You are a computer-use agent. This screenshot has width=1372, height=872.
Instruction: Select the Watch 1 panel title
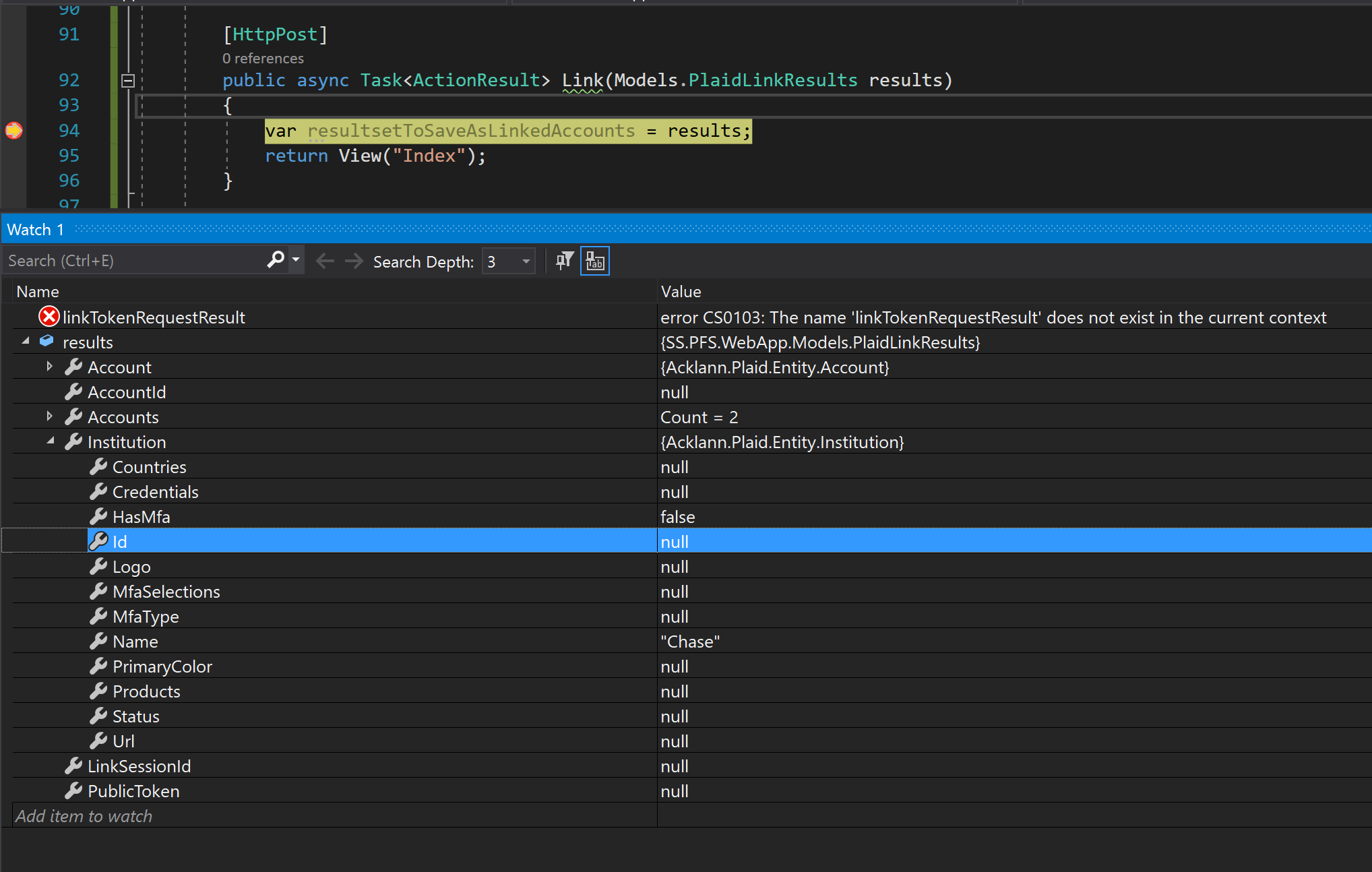[36, 230]
